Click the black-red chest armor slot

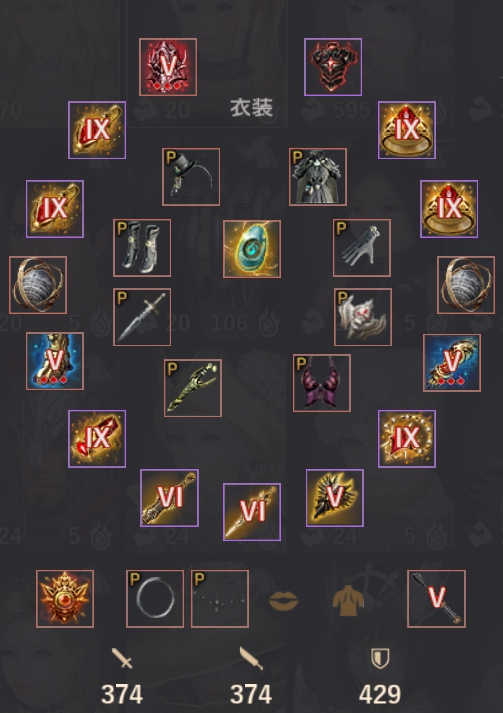333,67
